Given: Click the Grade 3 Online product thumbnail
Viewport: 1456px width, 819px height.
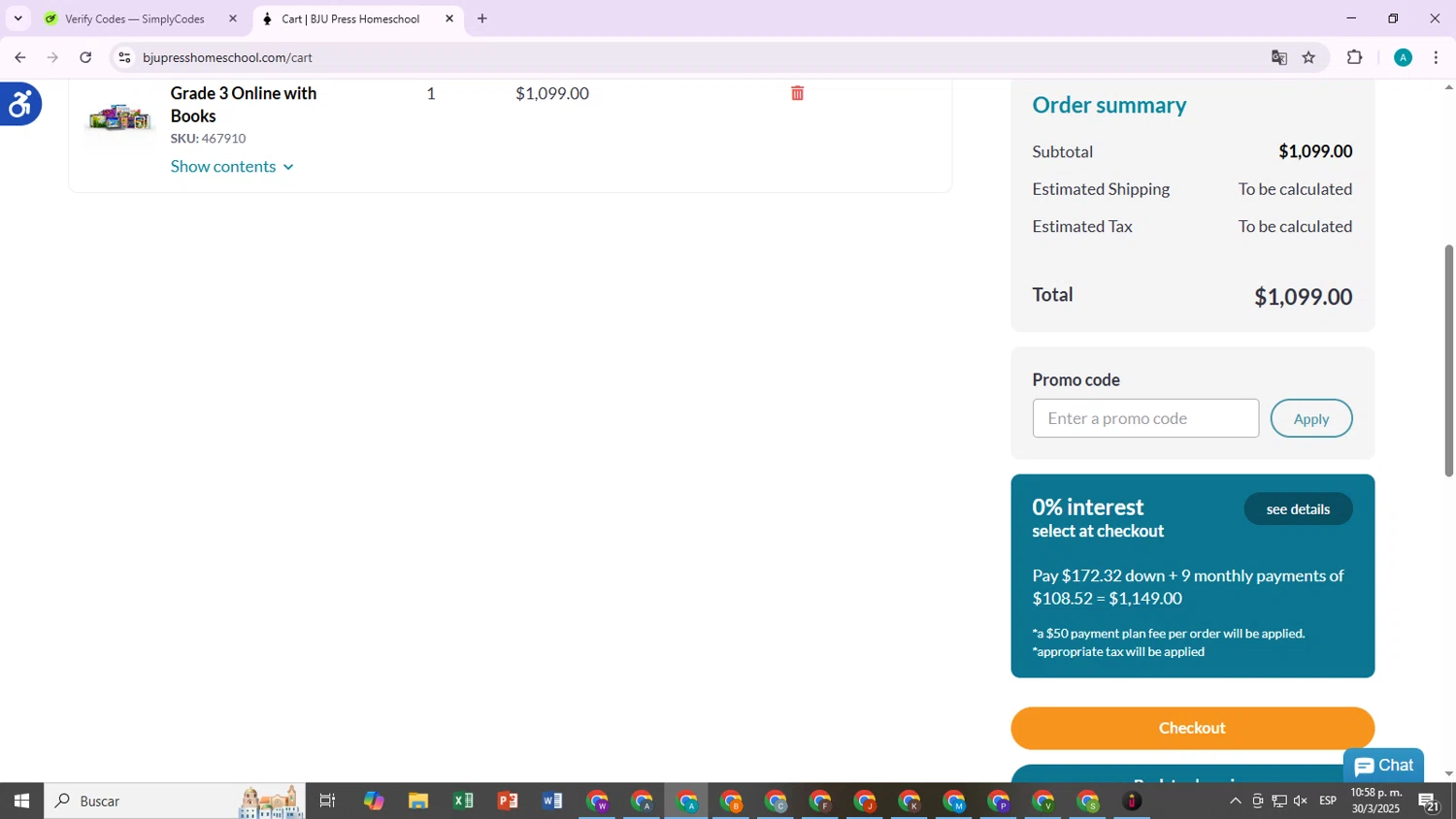Looking at the screenshot, I should point(119,118).
